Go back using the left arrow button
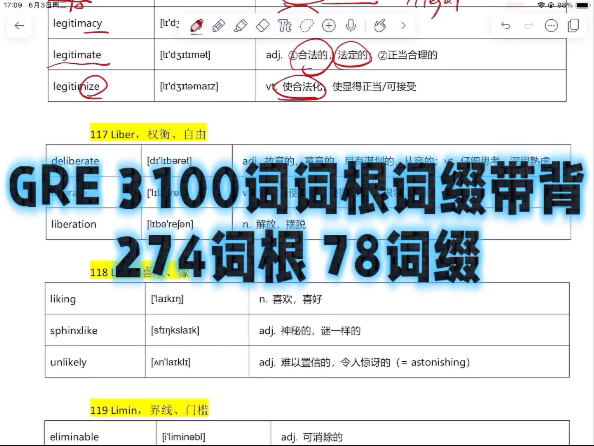This screenshot has height=446, width=594. point(19,25)
